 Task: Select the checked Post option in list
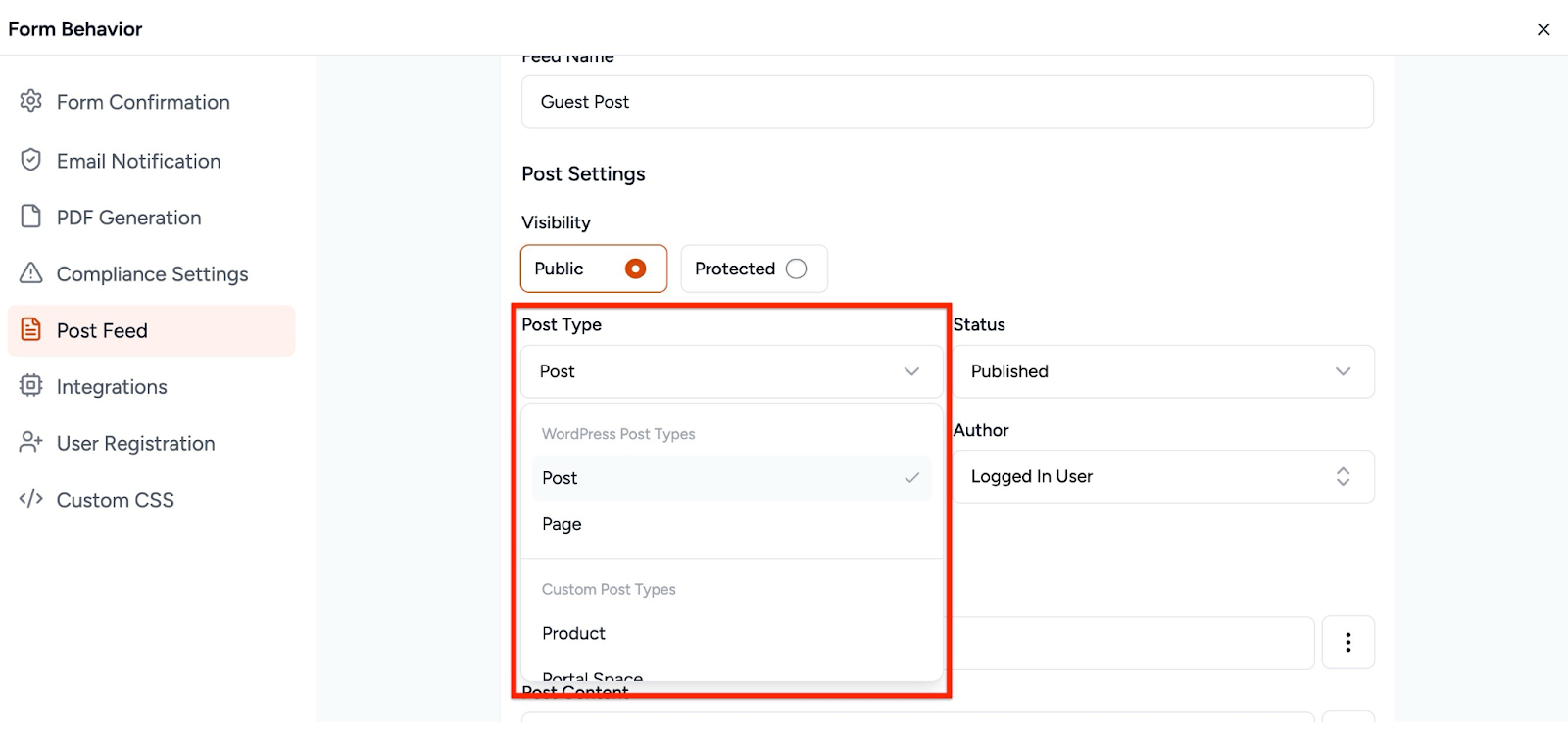point(730,478)
